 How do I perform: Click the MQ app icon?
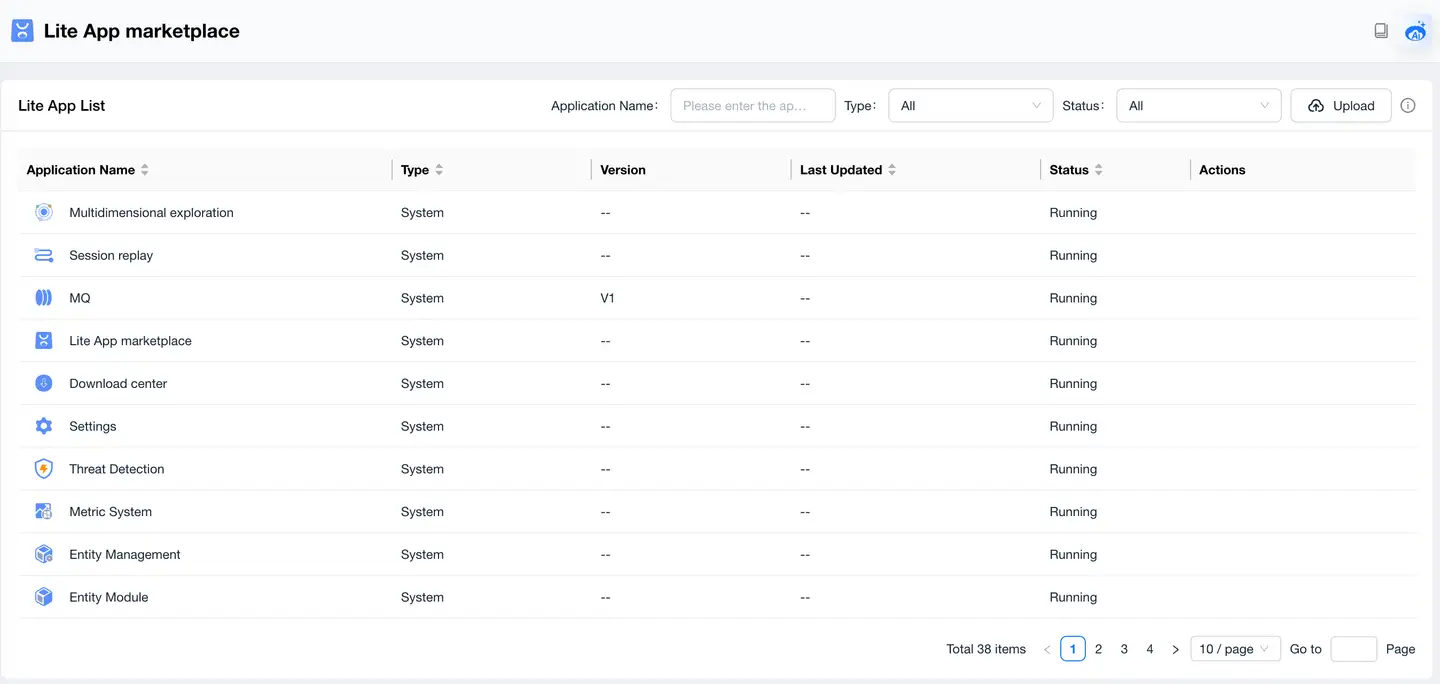click(x=44, y=298)
